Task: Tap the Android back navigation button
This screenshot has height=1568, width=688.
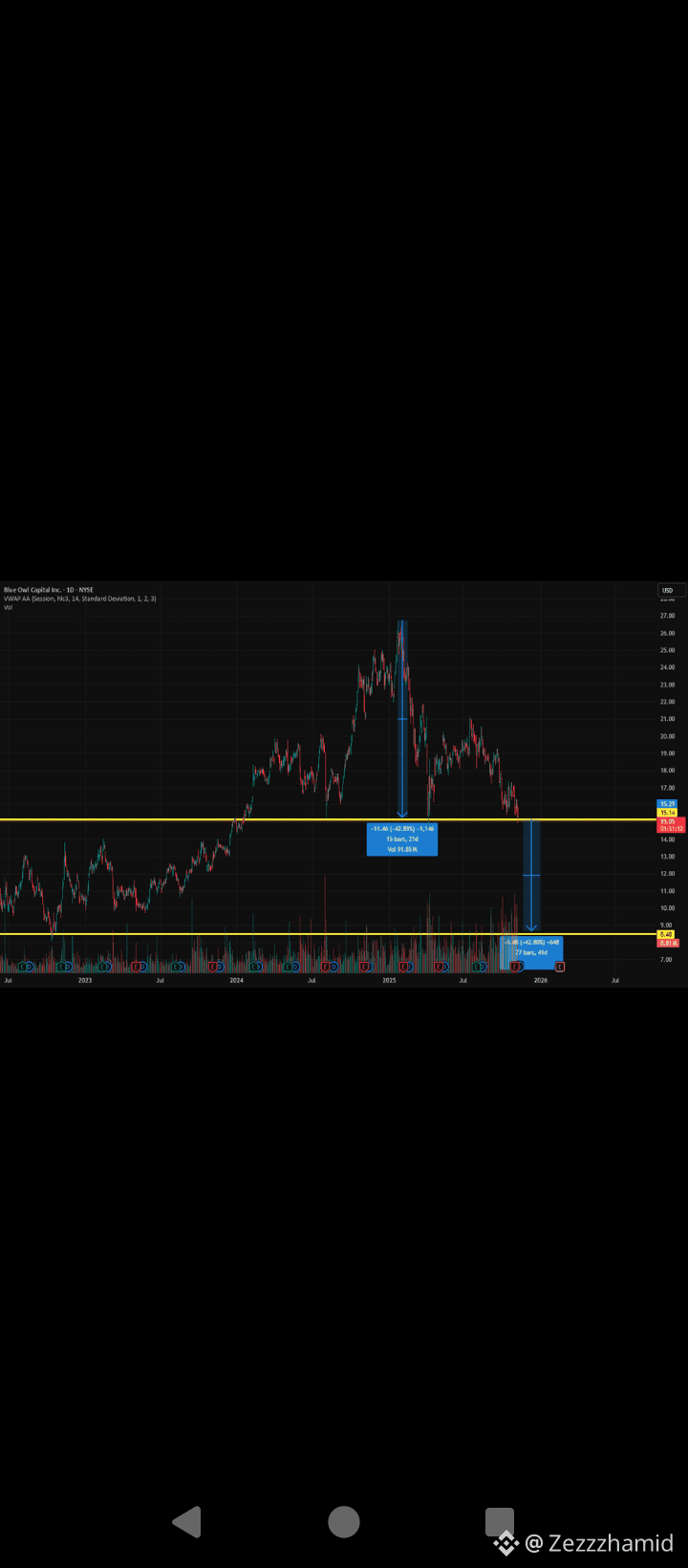Action: click(x=187, y=1521)
